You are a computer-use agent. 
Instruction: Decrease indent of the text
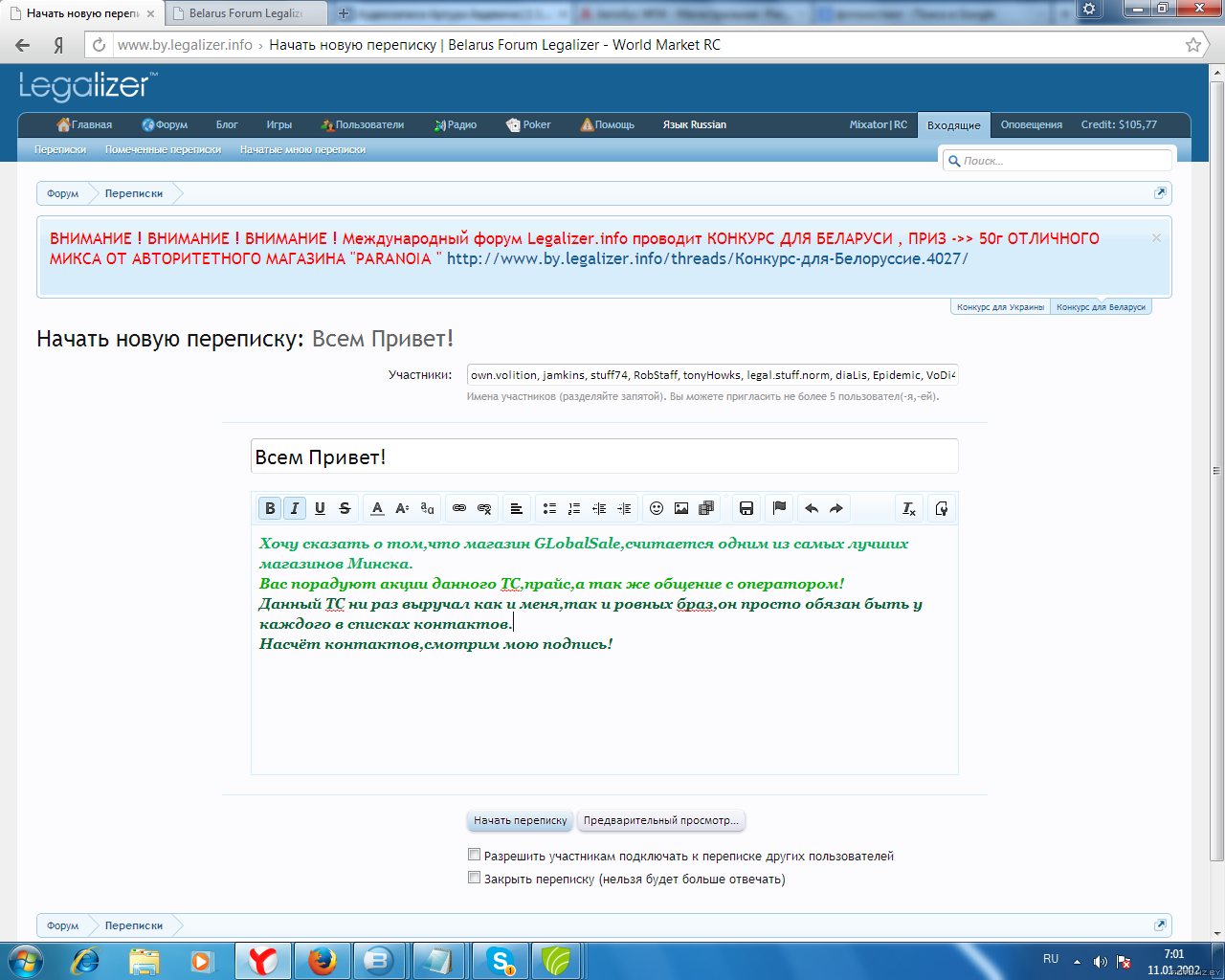tap(599, 508)
